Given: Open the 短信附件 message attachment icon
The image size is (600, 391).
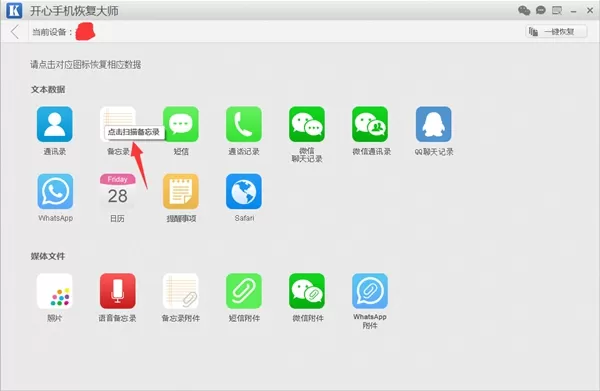Looking at the screenshot, I should point(244,291).
